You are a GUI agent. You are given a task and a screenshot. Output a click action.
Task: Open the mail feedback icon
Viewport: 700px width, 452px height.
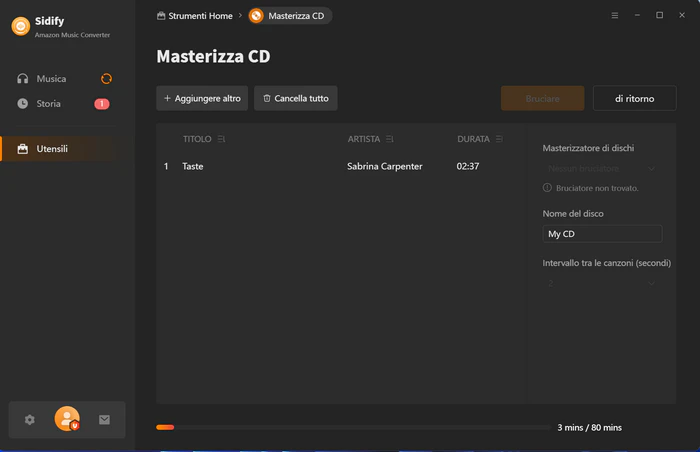tap(104, 420)
